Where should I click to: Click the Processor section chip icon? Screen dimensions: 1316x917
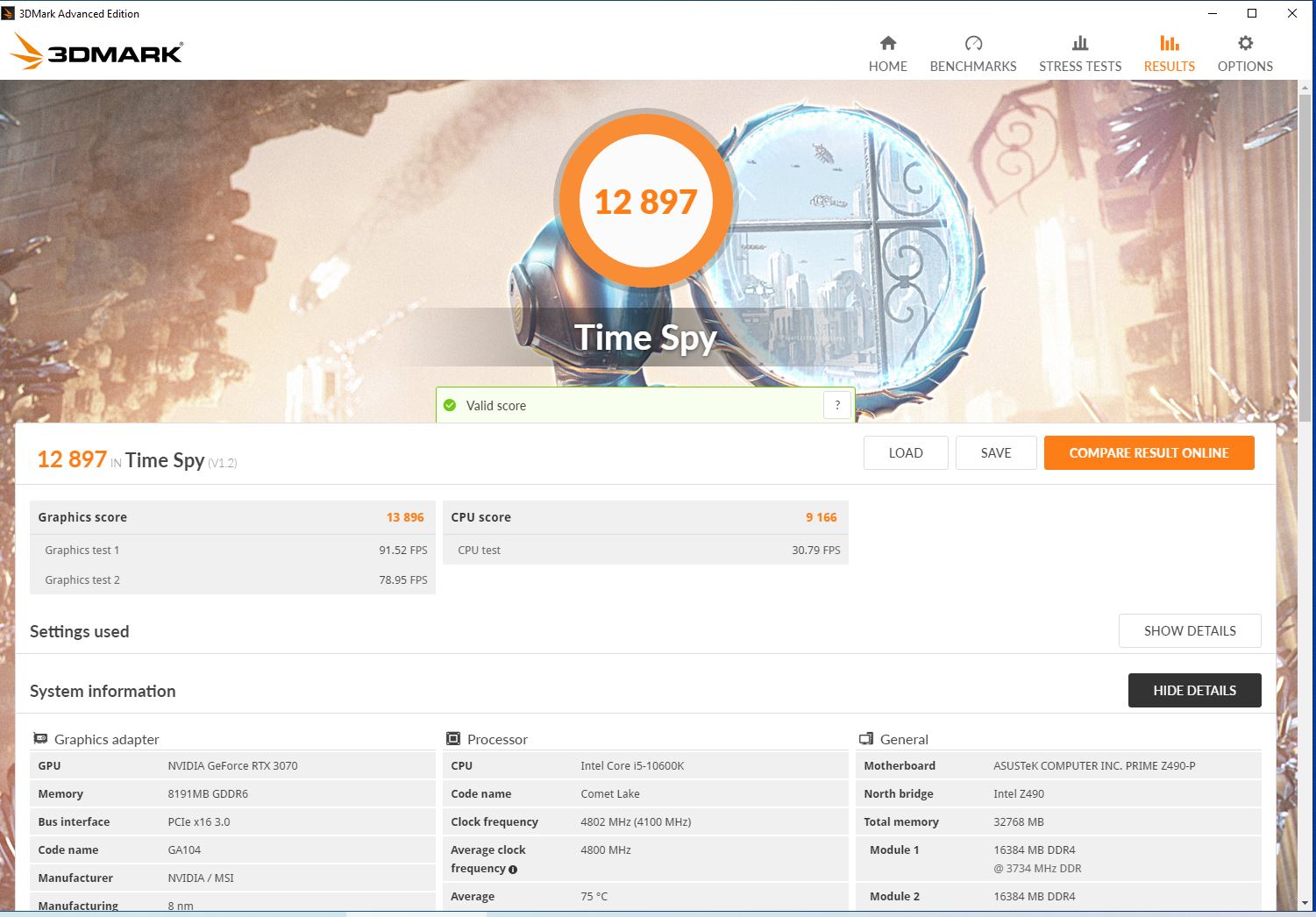(x=453, y=739)
